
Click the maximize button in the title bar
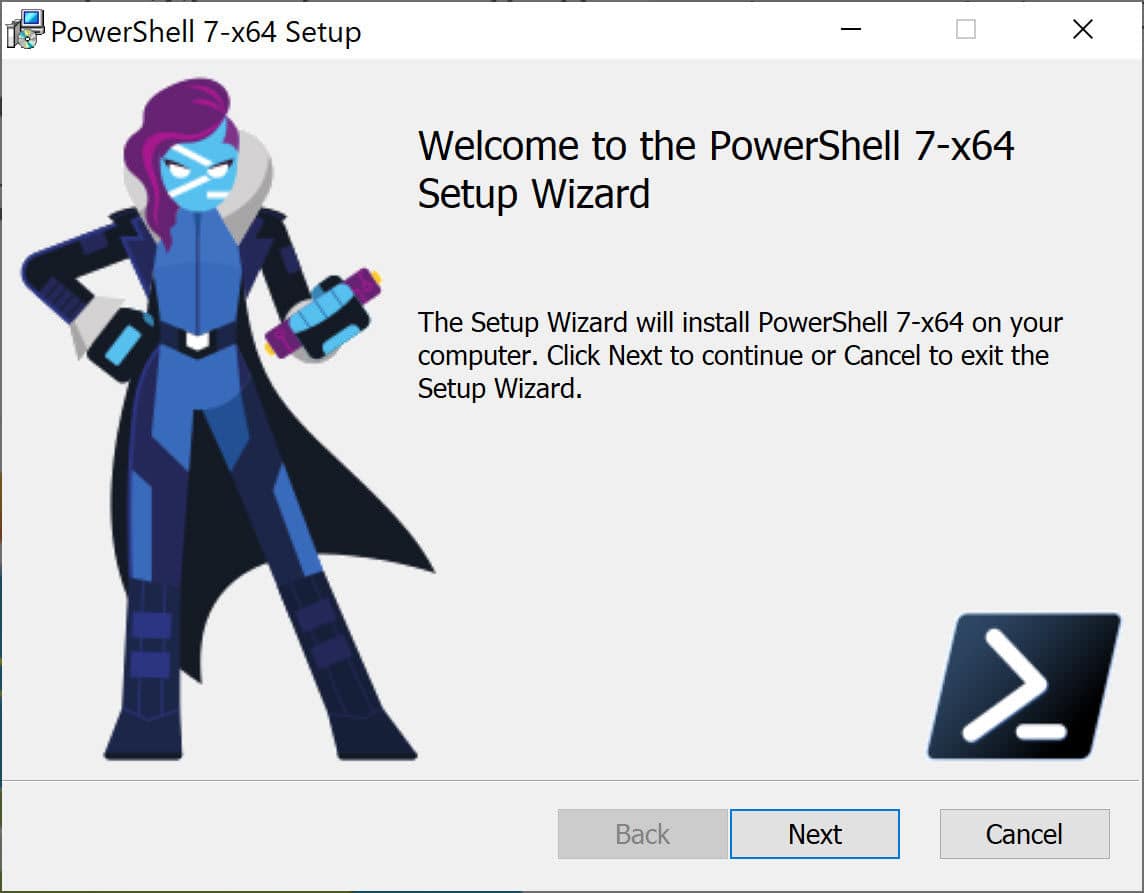966,30
